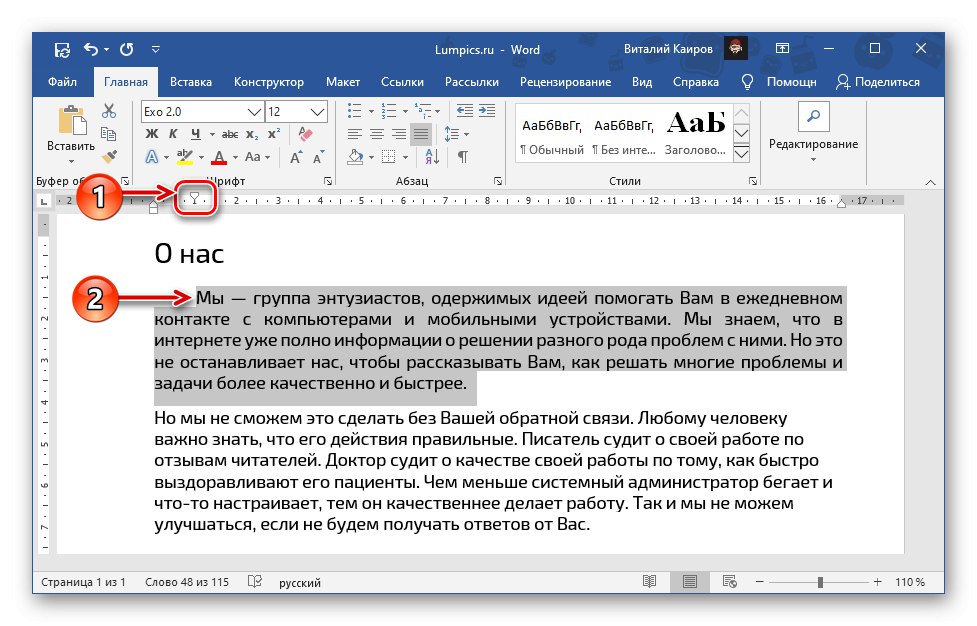Image resolution: width=977 pixels, height=626 pixels.
Task: Click the Clear Formatting eraser icon
Action: (306, 134)
